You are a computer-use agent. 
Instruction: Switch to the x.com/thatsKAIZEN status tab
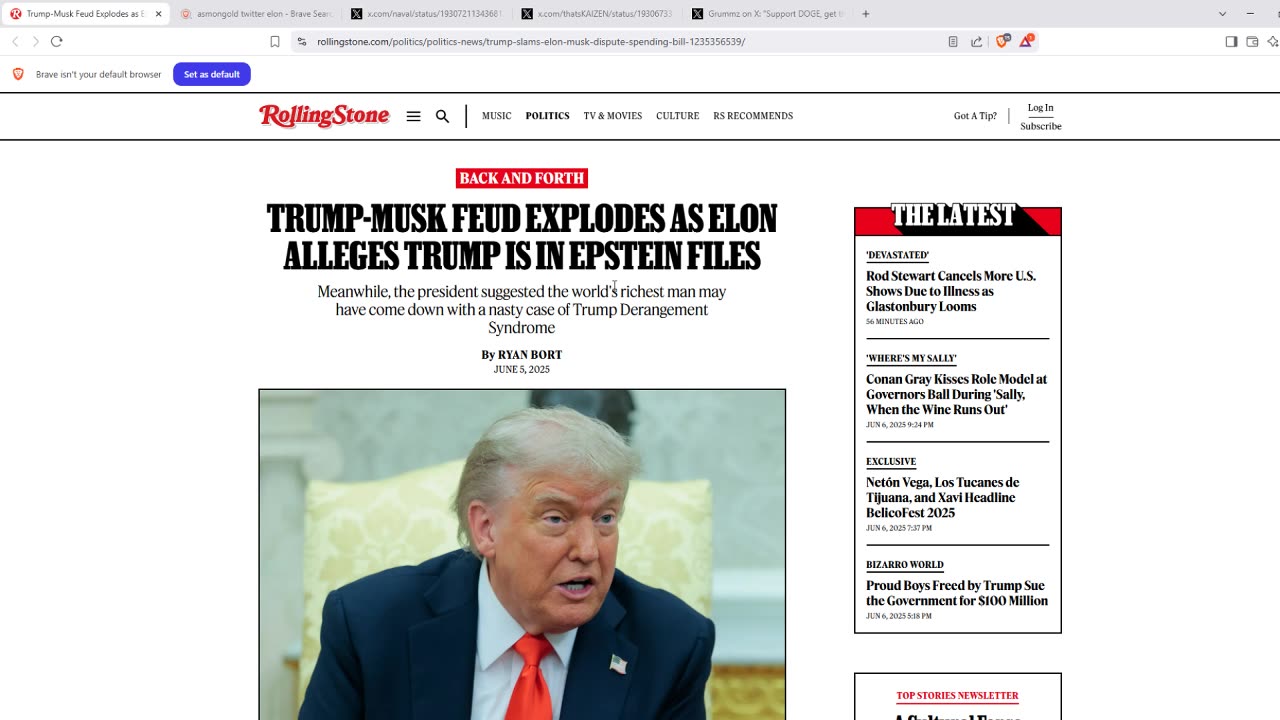(597, 14)
